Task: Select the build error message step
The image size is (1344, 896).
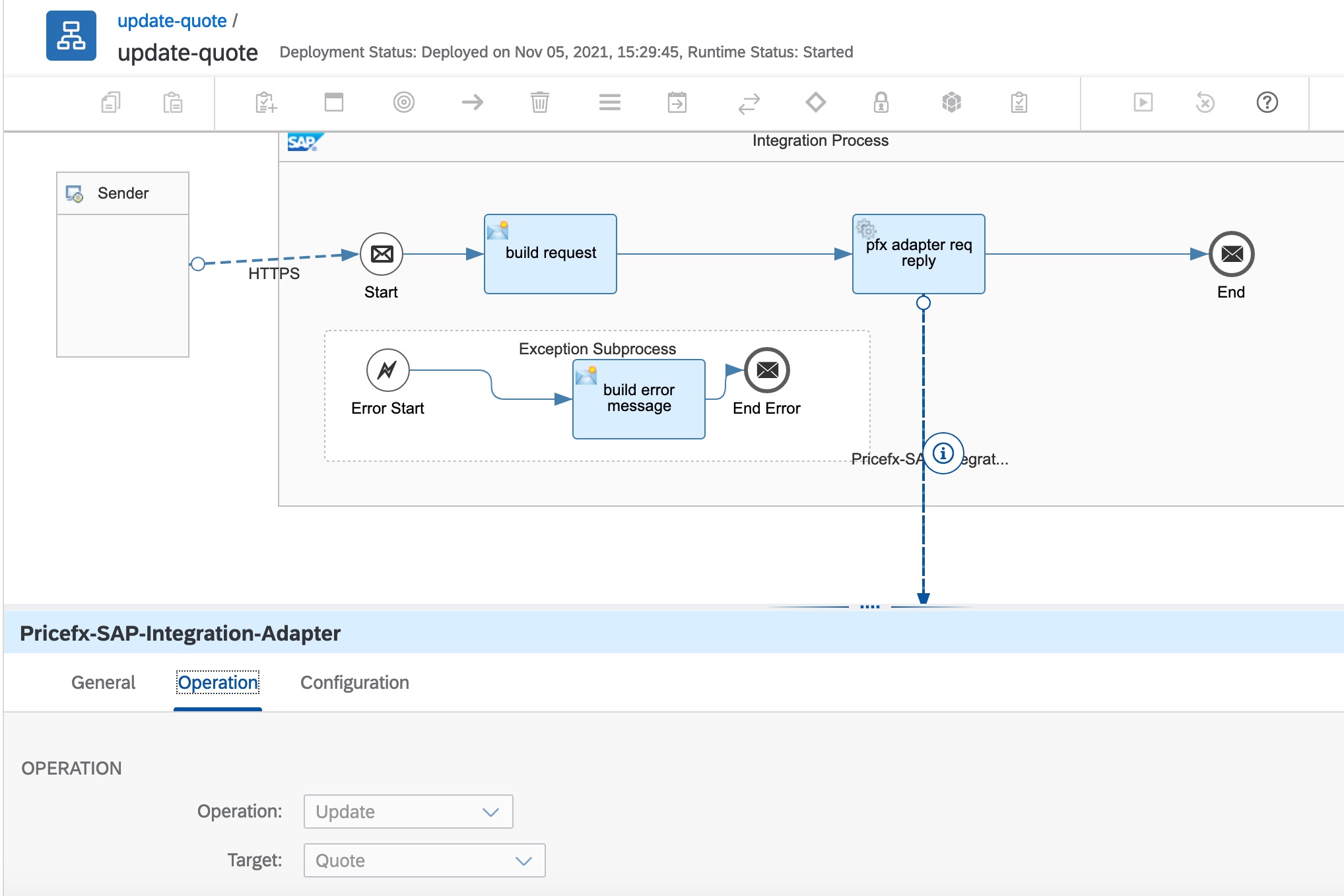Action: (x=638, y=399)
